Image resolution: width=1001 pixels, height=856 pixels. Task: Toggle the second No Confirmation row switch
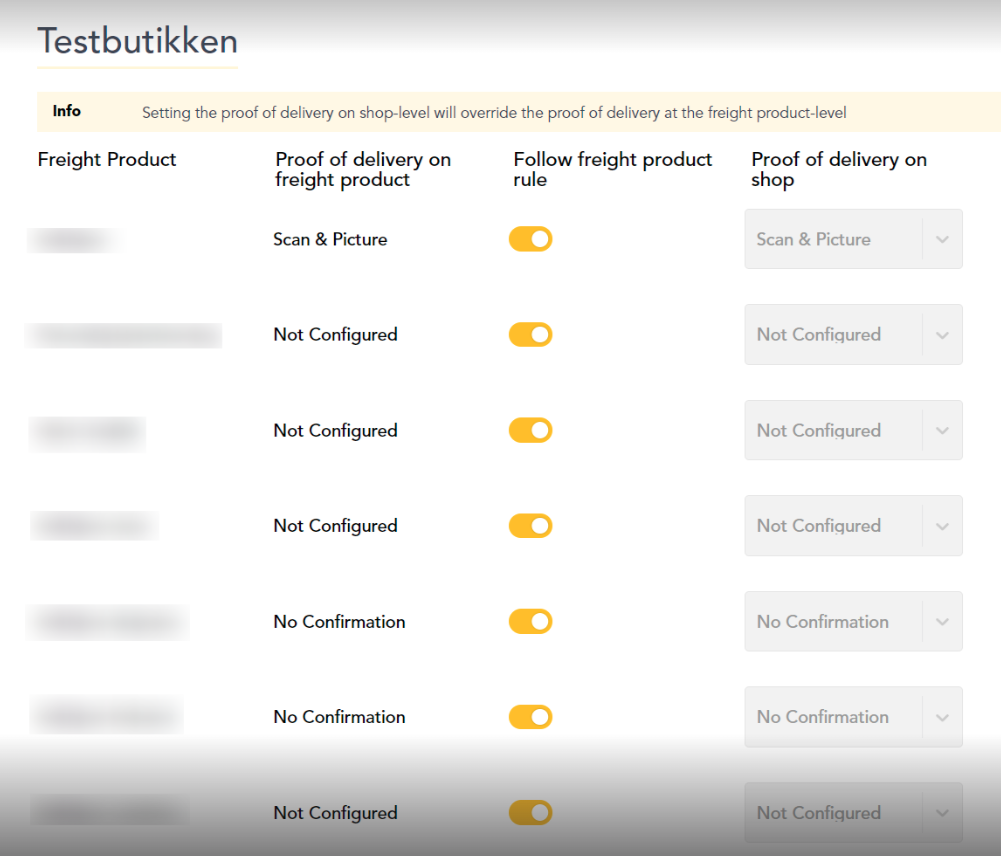coord(531,717)
